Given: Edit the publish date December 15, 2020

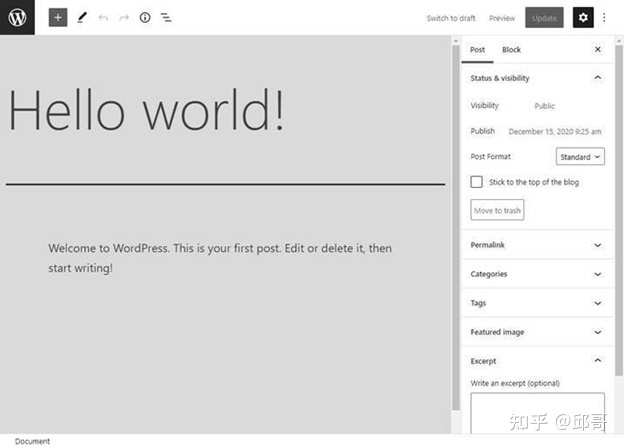Looking at the screenshot, I should tap(555, 132).
